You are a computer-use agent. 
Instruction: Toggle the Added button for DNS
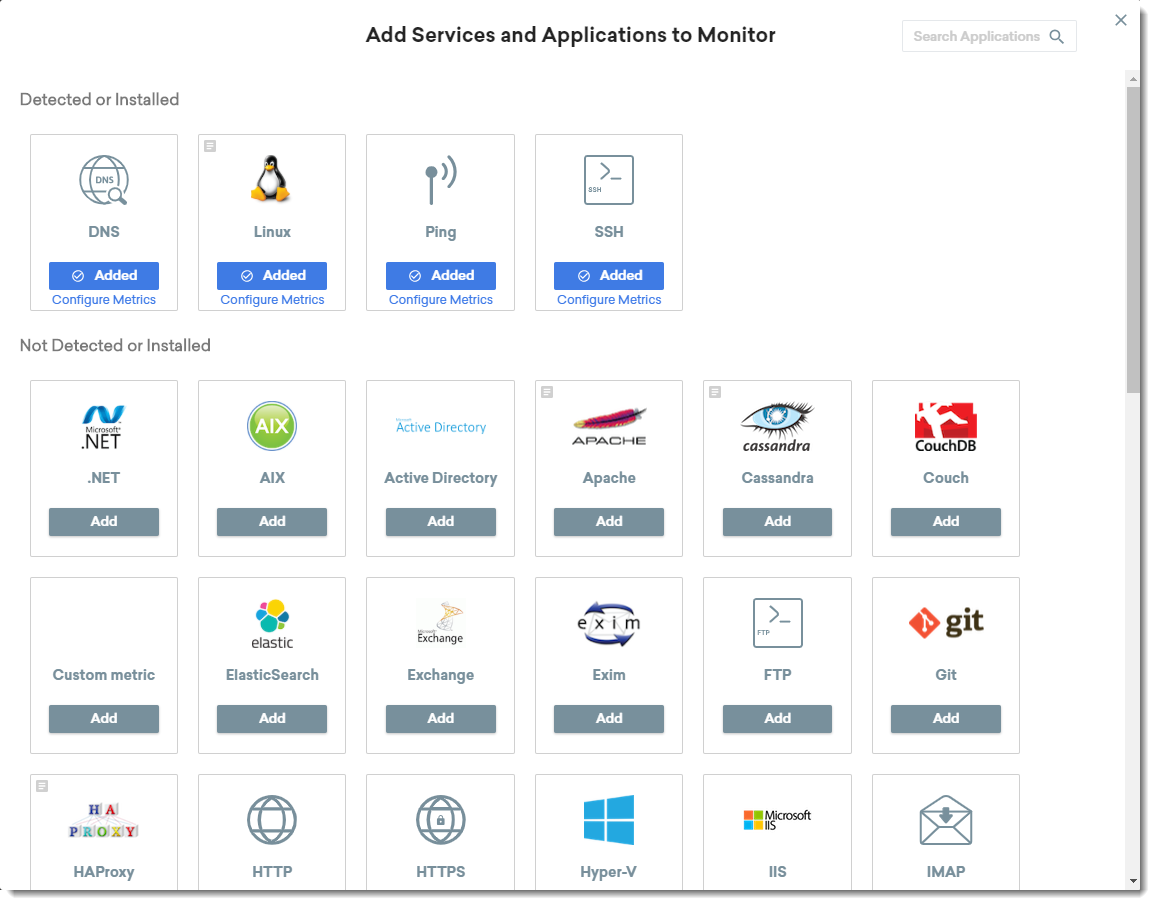[104, 275]
